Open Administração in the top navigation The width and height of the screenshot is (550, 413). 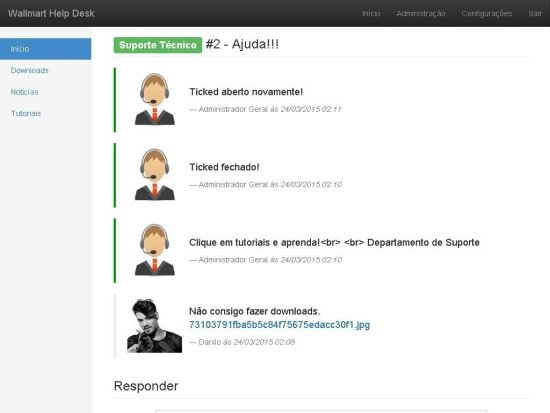coord(421,13)
